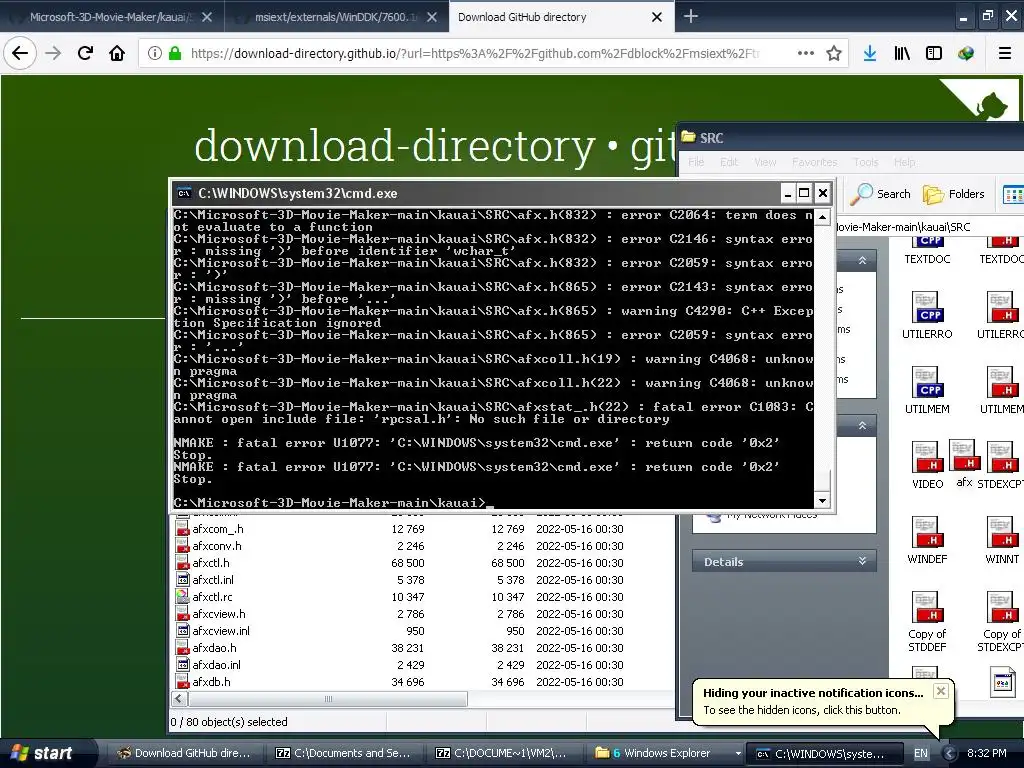This screenshot has width=1024, height=768.
Task: Click the globe extension icon in toolbar
Action: click(x=966, y=53)
